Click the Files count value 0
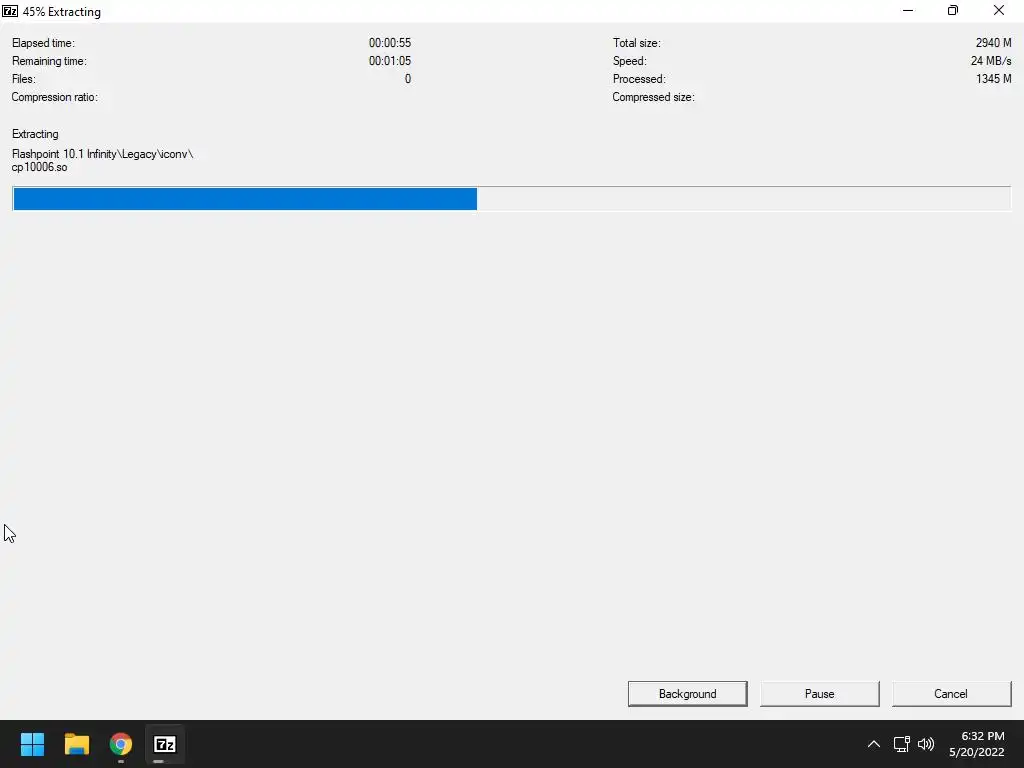 [408, 79]
